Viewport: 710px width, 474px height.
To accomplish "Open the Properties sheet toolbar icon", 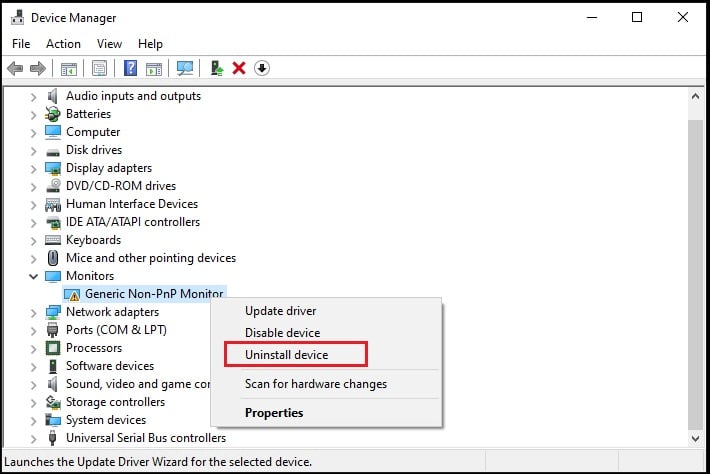I will pyautogui.click(x=100, y=68).
